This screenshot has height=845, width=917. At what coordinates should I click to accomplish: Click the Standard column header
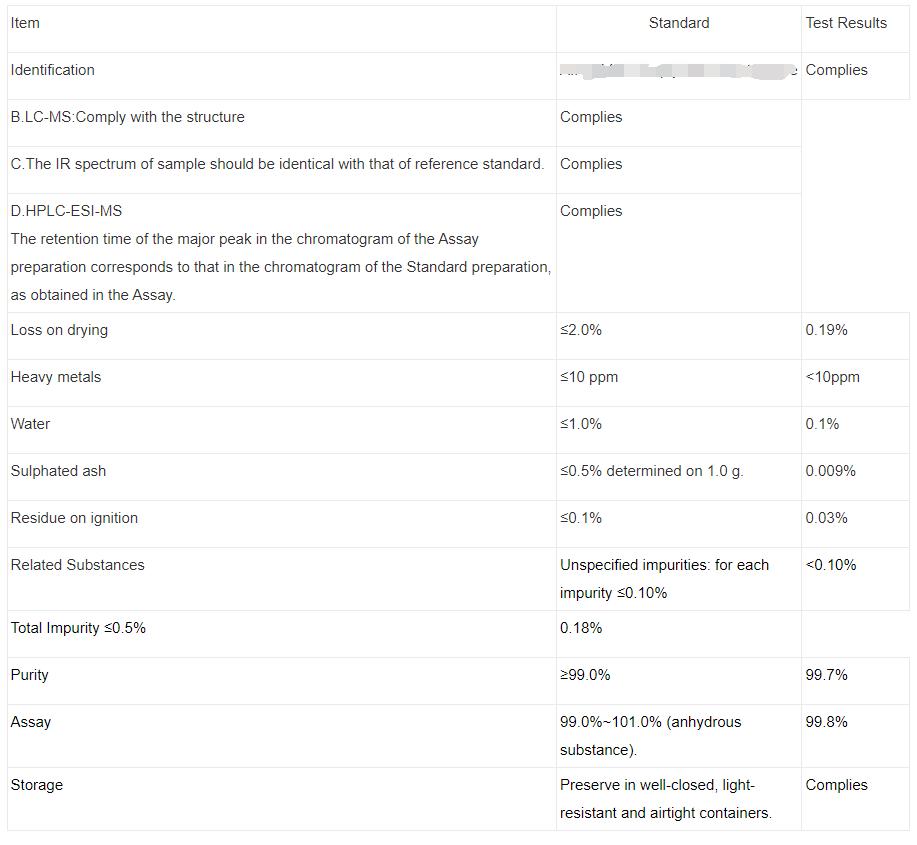pos(679,23)
